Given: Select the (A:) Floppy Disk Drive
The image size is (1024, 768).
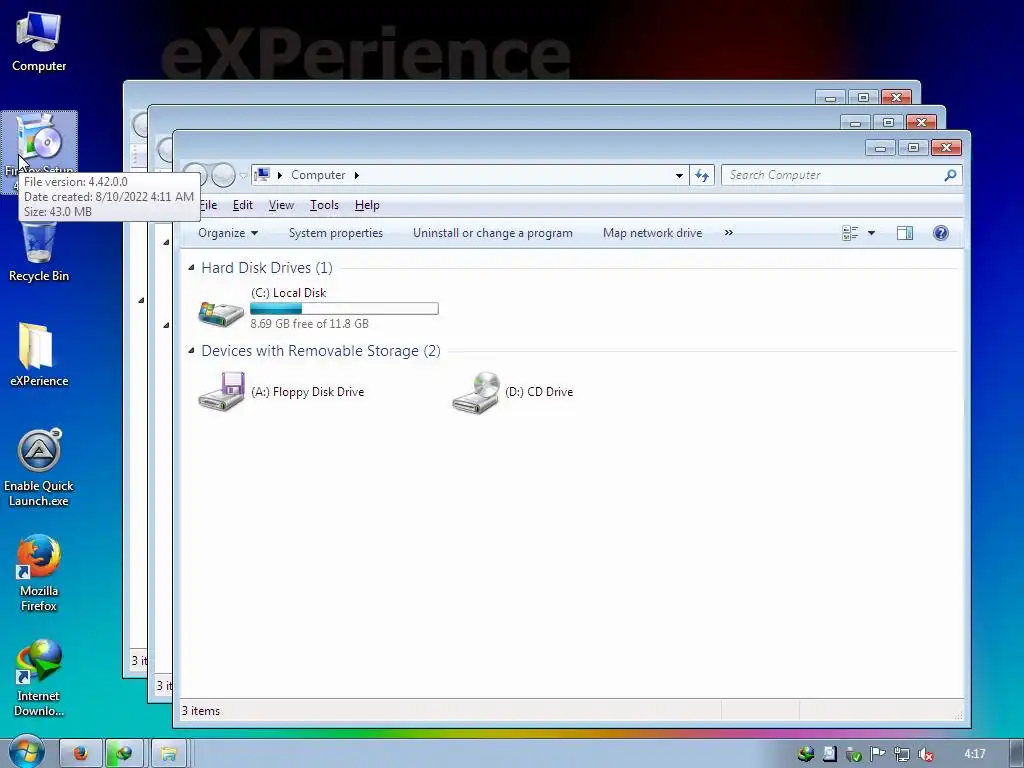Looking at the screenshot, I should (x=281, y=391).
